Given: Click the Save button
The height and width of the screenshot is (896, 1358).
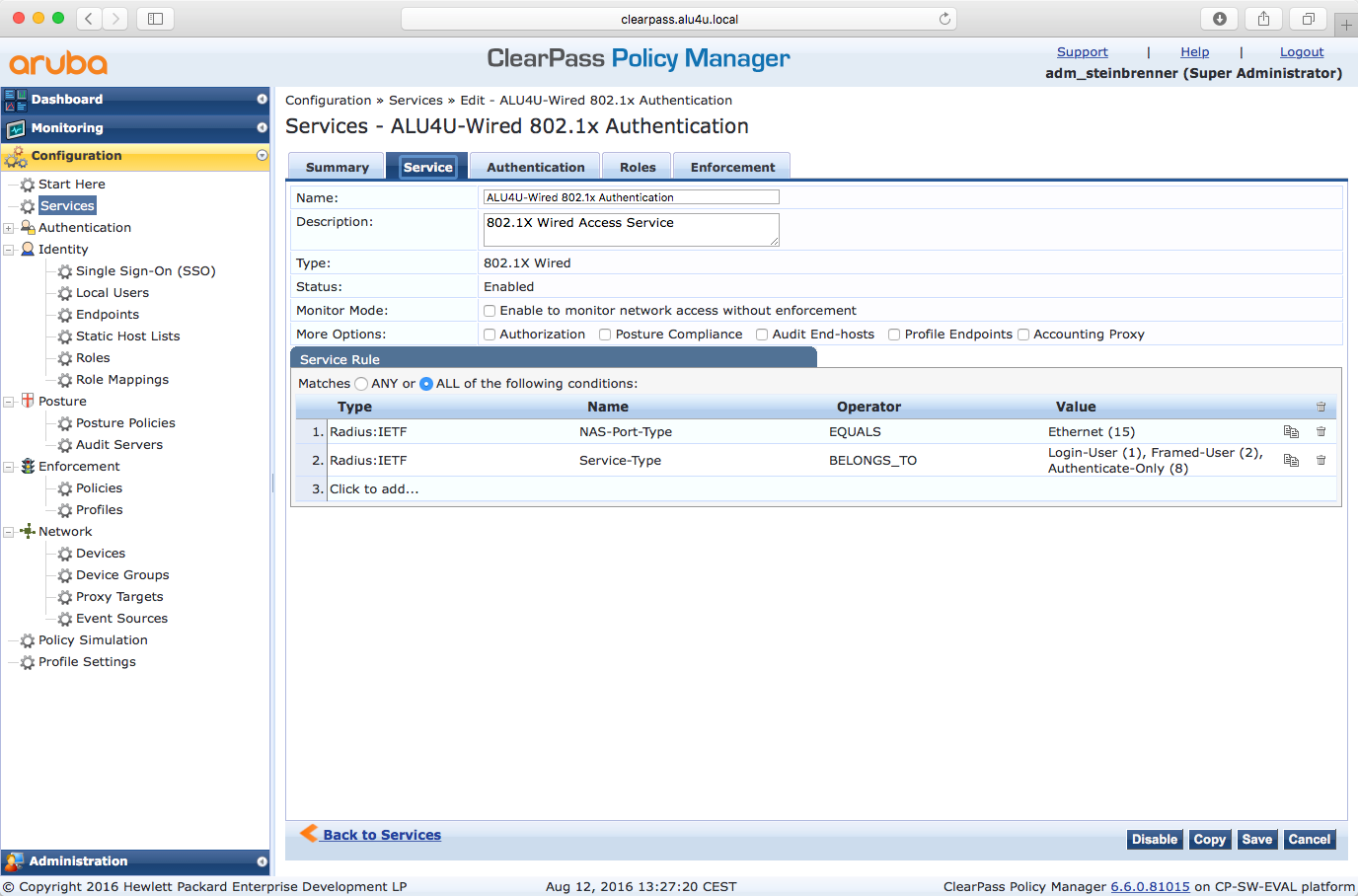Looking at the screenshot, I should pos(1256,839).
